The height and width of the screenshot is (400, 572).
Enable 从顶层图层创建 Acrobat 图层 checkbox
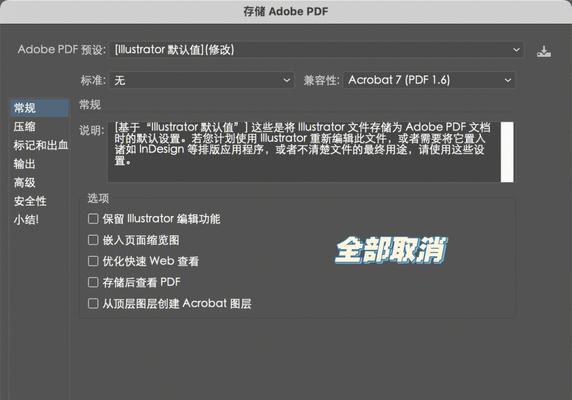pos(93,303)
